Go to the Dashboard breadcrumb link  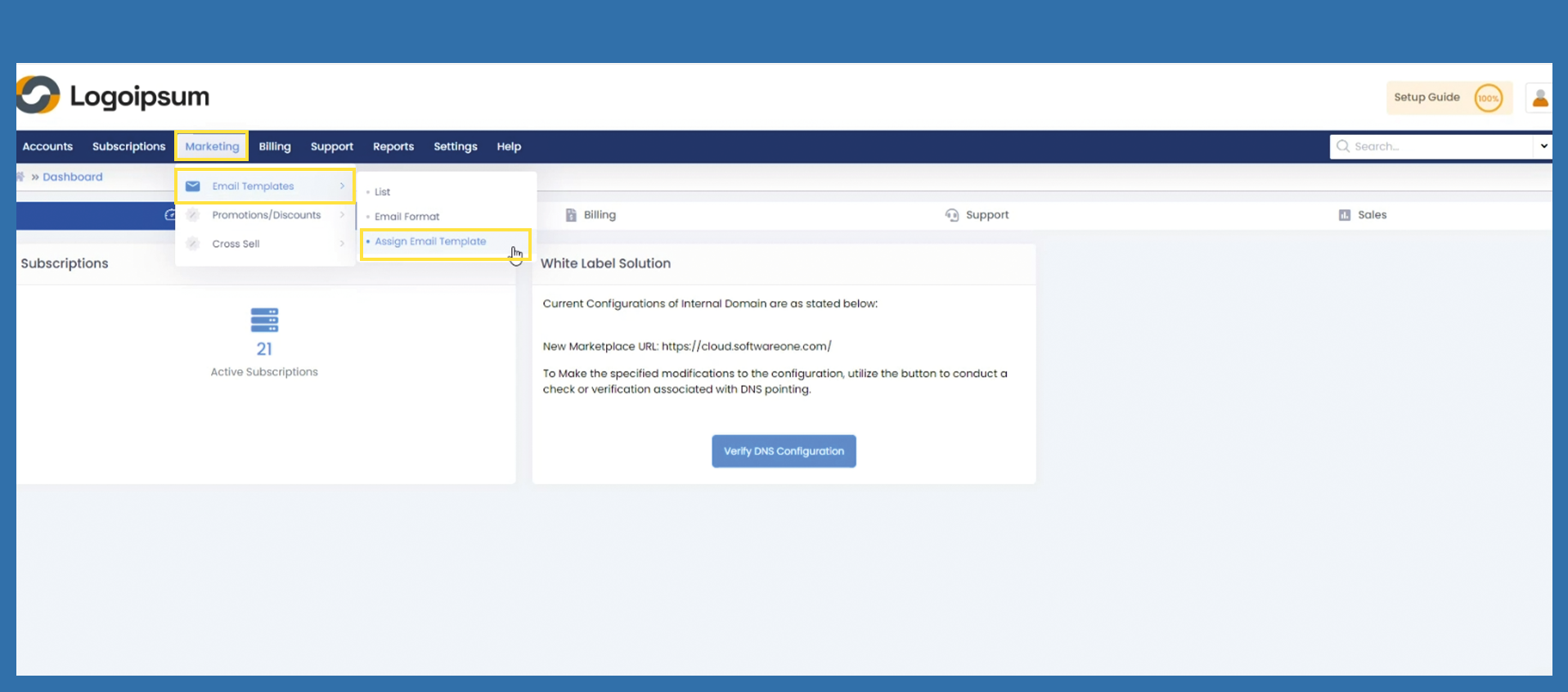point(73,177)
